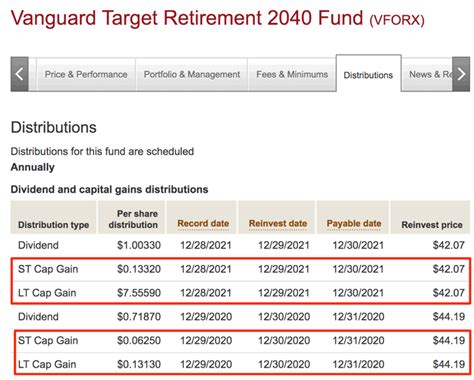Click the $0.13130 LT Cap Gain amount

tap(139, 364)
